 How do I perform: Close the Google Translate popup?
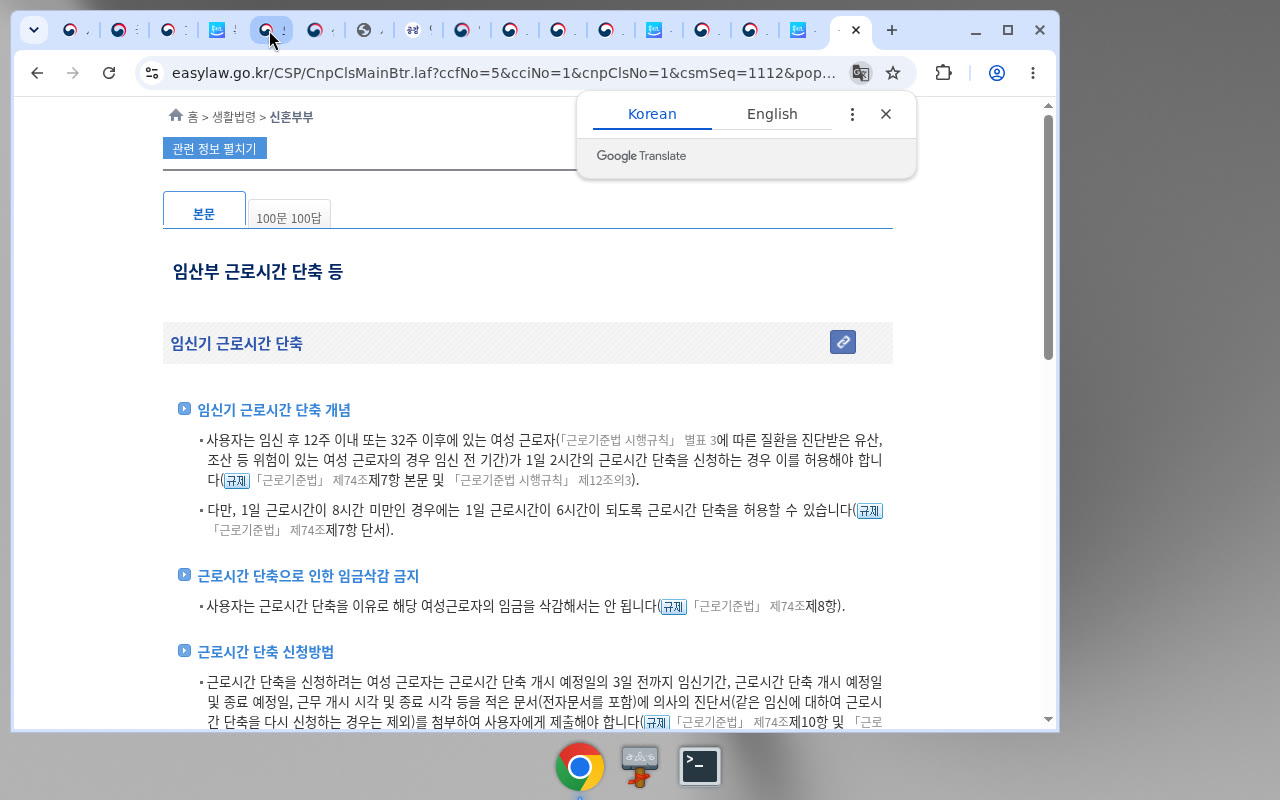tap(886, 114)
